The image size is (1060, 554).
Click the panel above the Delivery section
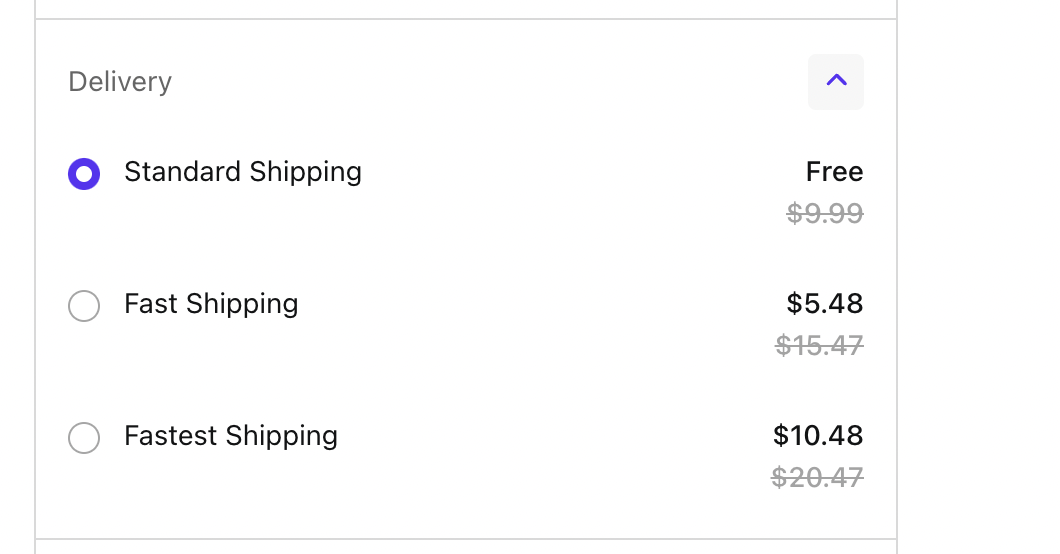[x=466, y=8]
